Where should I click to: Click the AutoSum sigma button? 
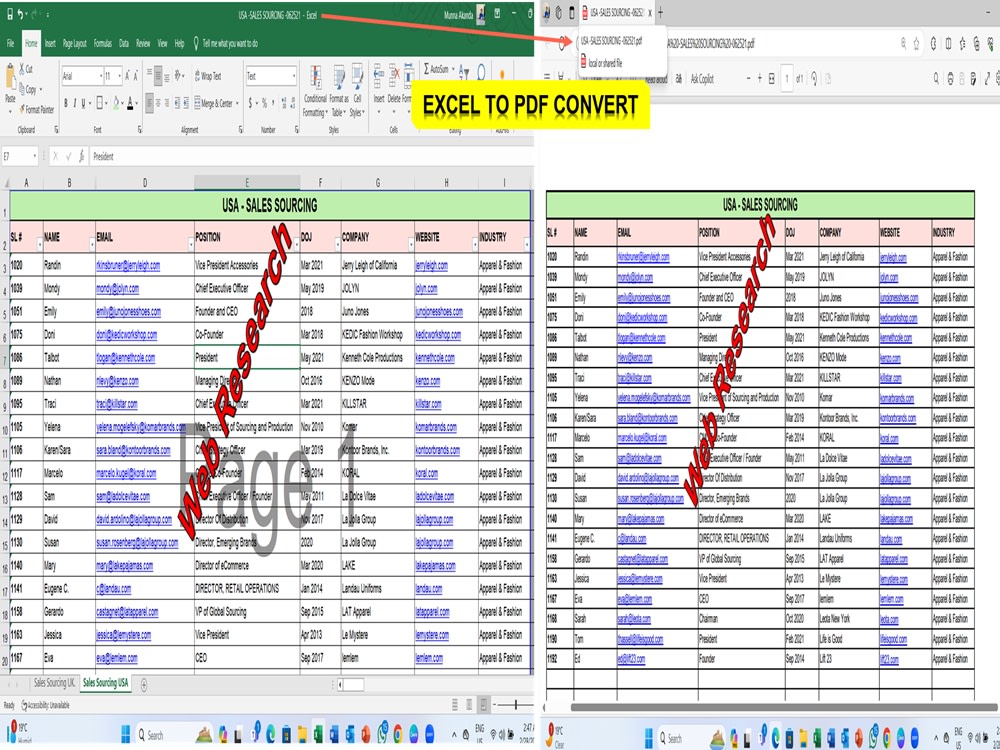pos(436,69)
